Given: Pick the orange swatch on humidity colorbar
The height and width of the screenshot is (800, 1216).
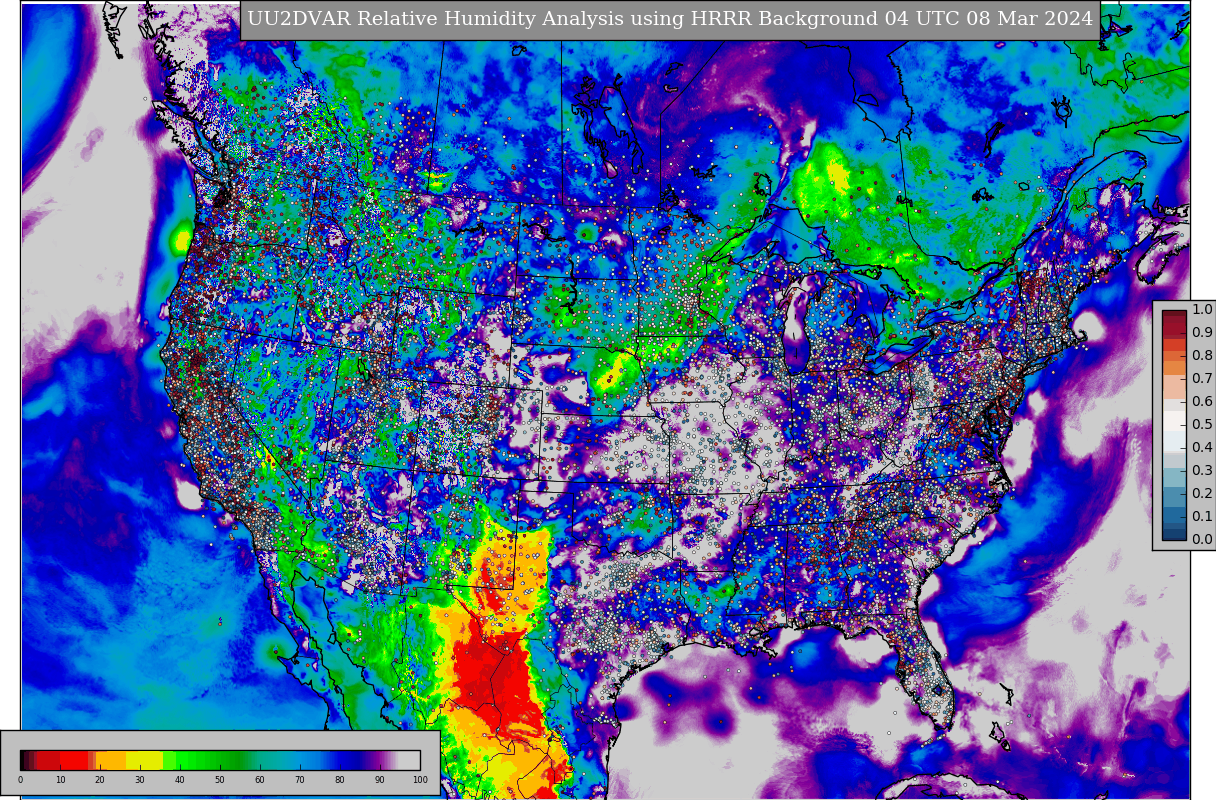Looking at the screenshot, I should click(110, 760).
